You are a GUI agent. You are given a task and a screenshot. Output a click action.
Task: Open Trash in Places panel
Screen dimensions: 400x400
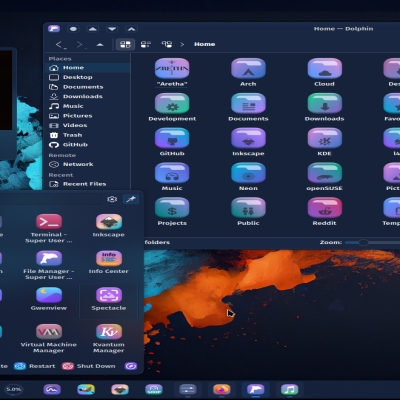coord(88,135)
